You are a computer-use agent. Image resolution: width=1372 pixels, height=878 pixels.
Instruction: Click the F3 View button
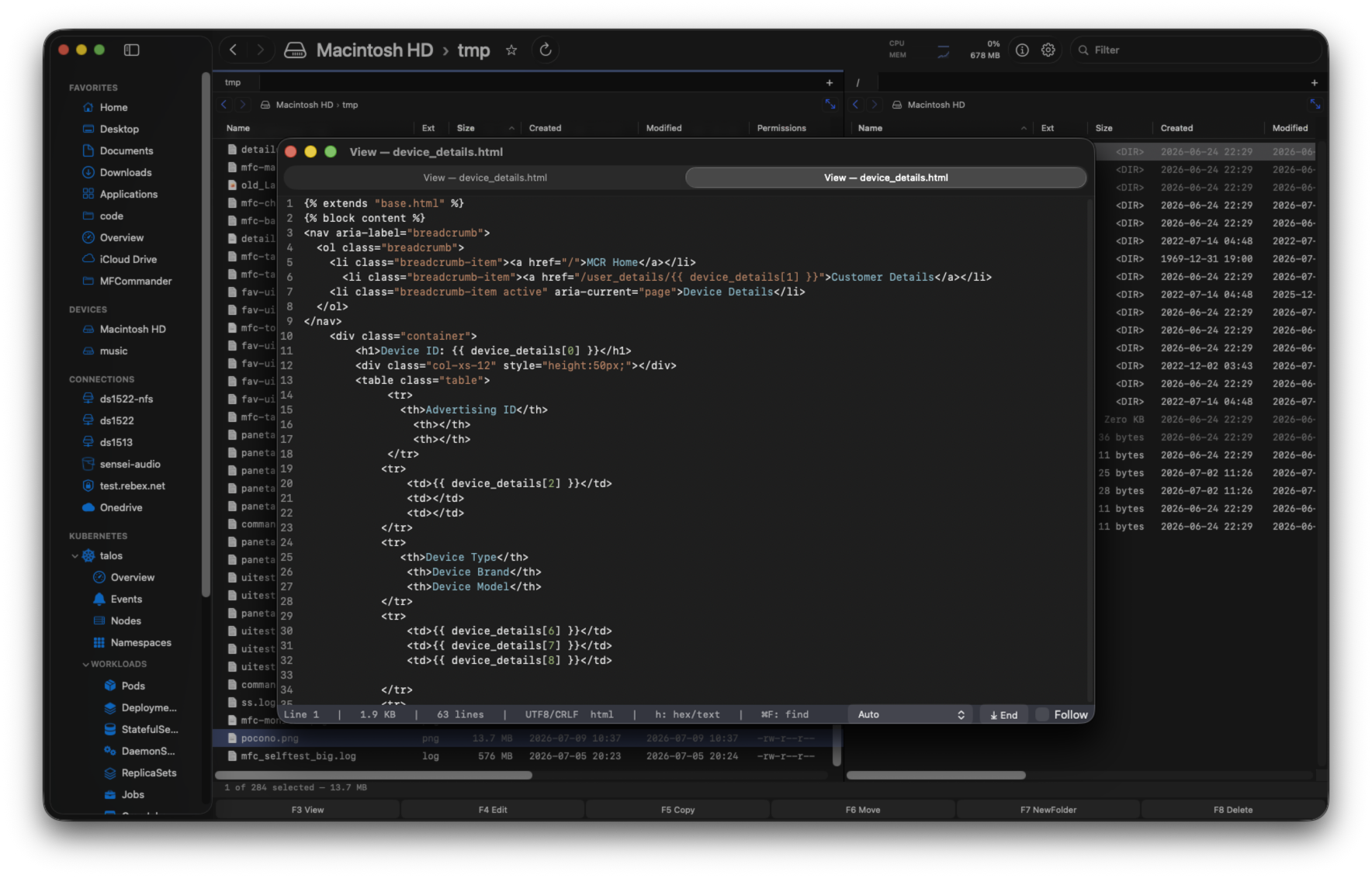307,810
